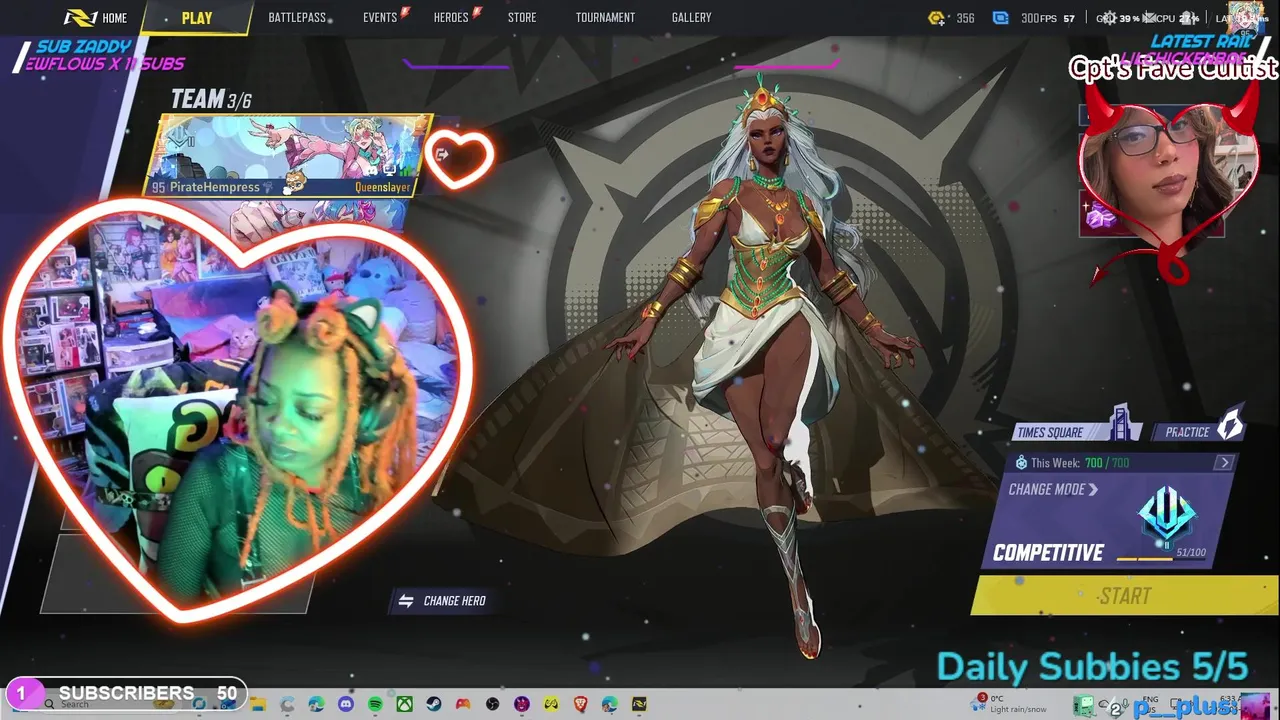Click CHANGE MODE to pick another mode
Screen dimensions: 1280x720
pyautogui.click(x=1053, y=490)
